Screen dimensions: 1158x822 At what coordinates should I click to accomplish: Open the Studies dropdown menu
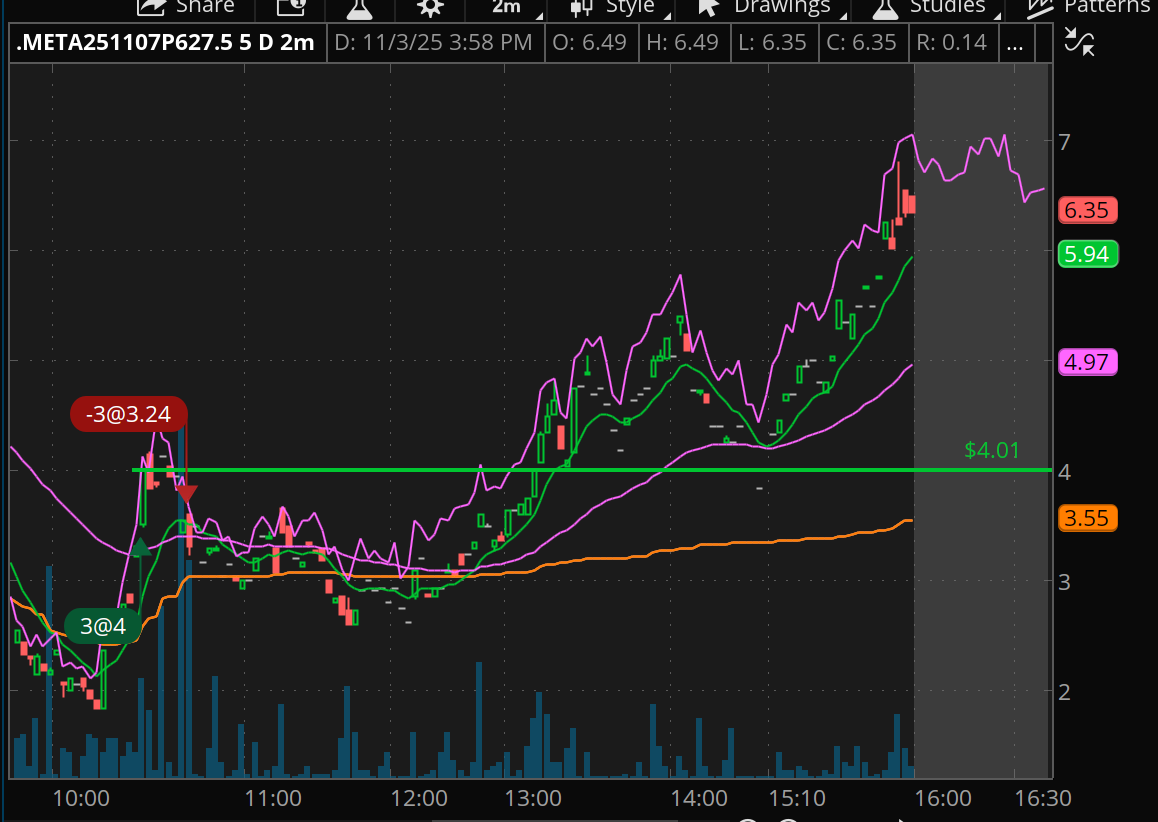[934, 7]
